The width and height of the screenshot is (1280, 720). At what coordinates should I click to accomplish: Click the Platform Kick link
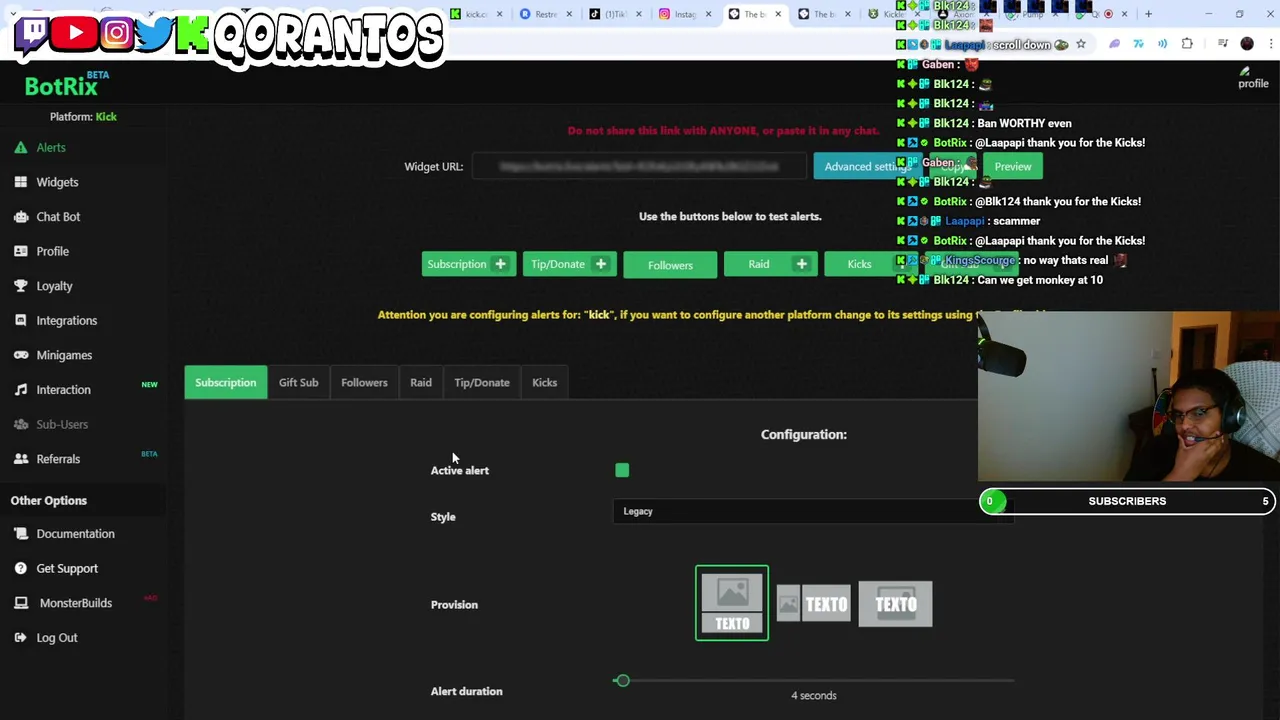point(106,117)
